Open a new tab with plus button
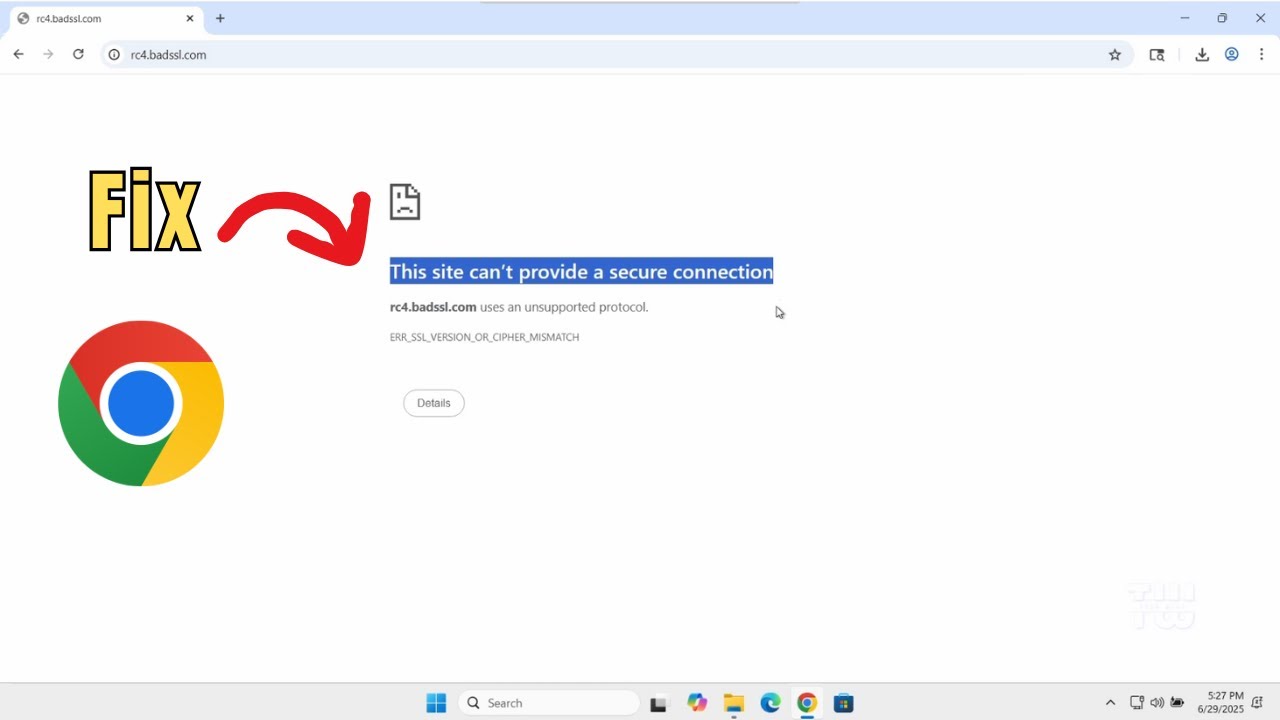Screen dimensions: 1280x720 coord(220,18)
